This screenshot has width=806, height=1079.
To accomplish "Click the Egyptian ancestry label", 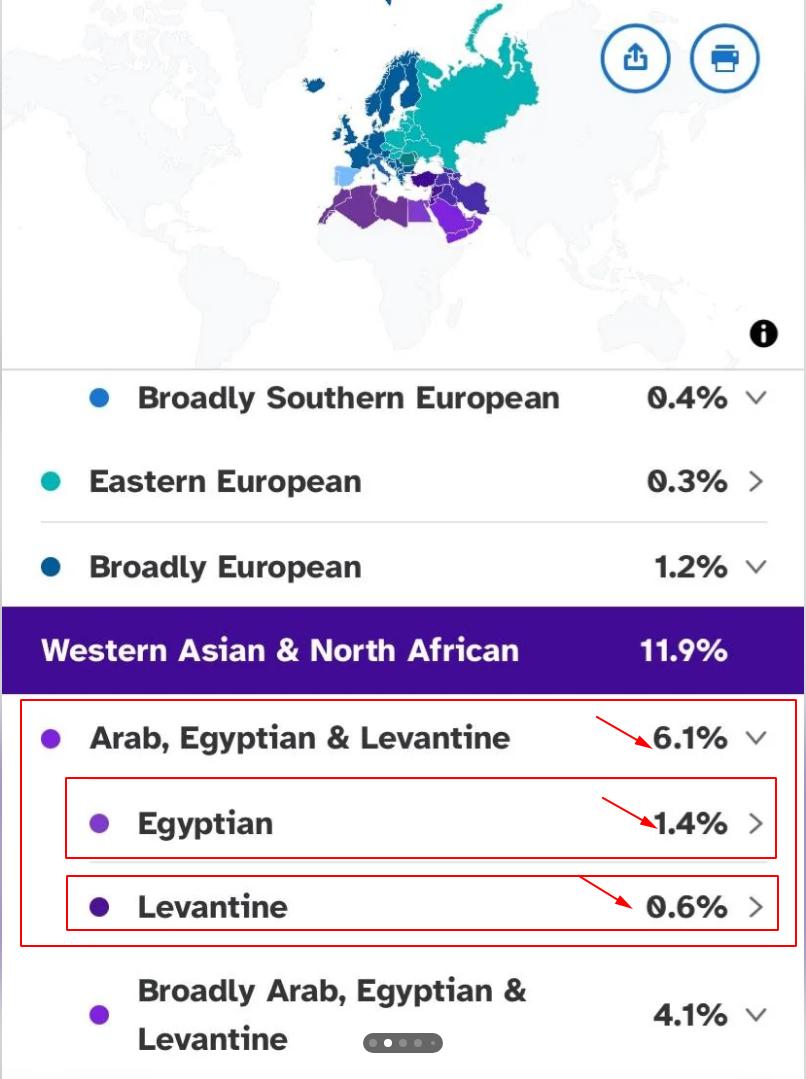I will [x=205, y=824].
